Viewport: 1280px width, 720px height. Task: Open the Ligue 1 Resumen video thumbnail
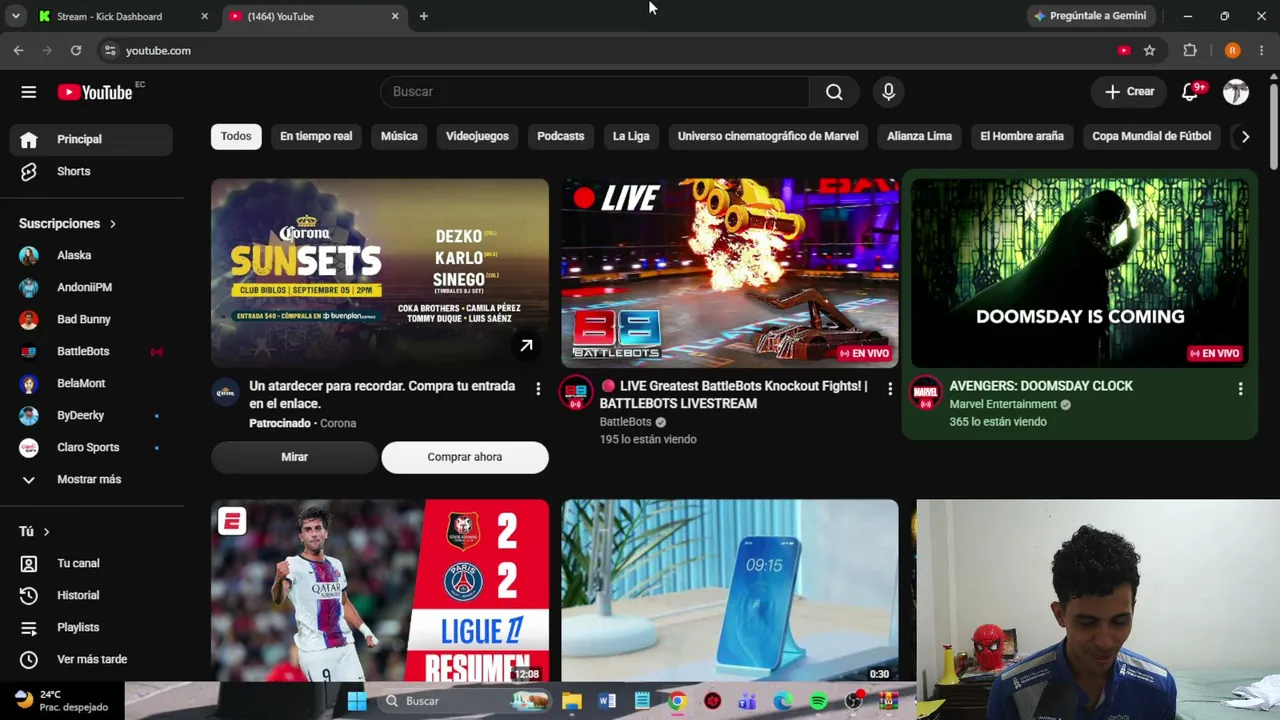pos(380,590)
